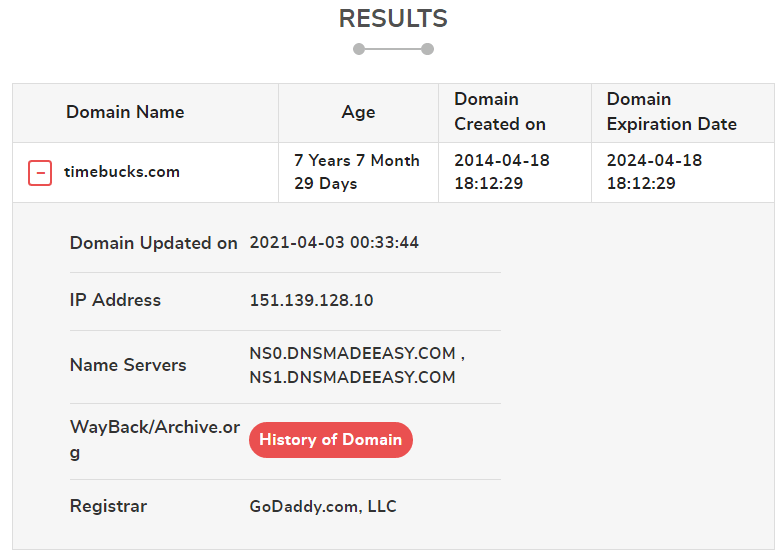Click the Domain Name column header
Viewport: 783px width, 557px height.
tap(125, 112)
